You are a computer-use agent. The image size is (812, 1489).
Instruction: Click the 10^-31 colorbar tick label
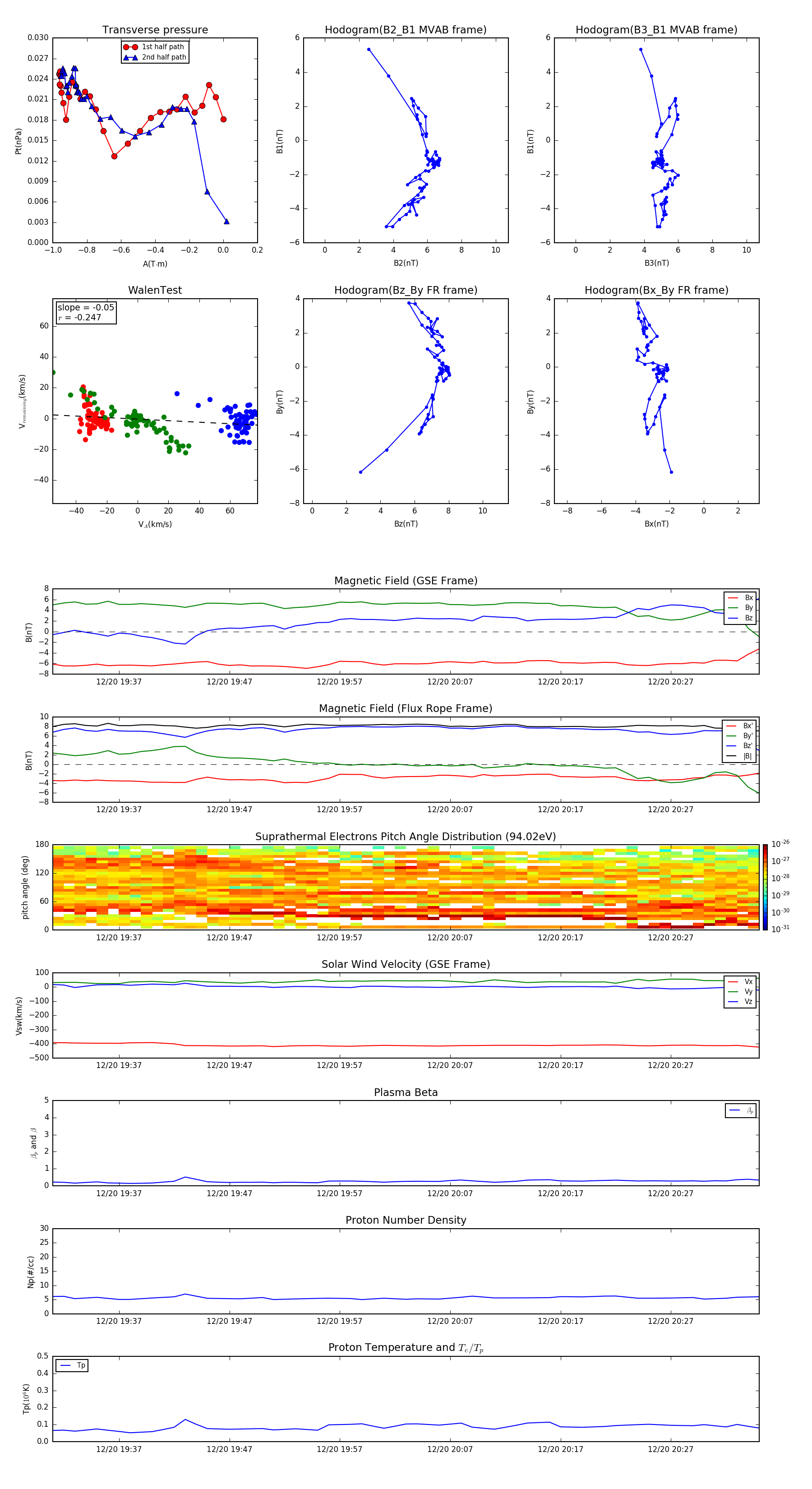780,929
